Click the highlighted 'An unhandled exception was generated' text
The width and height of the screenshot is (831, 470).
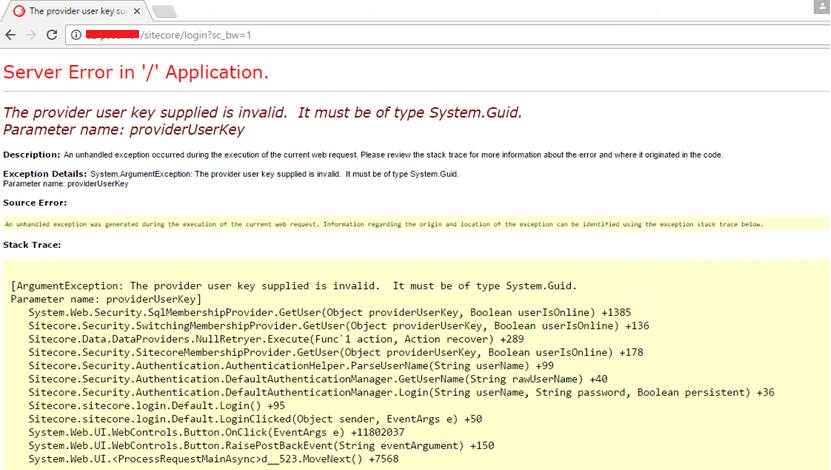384,224
